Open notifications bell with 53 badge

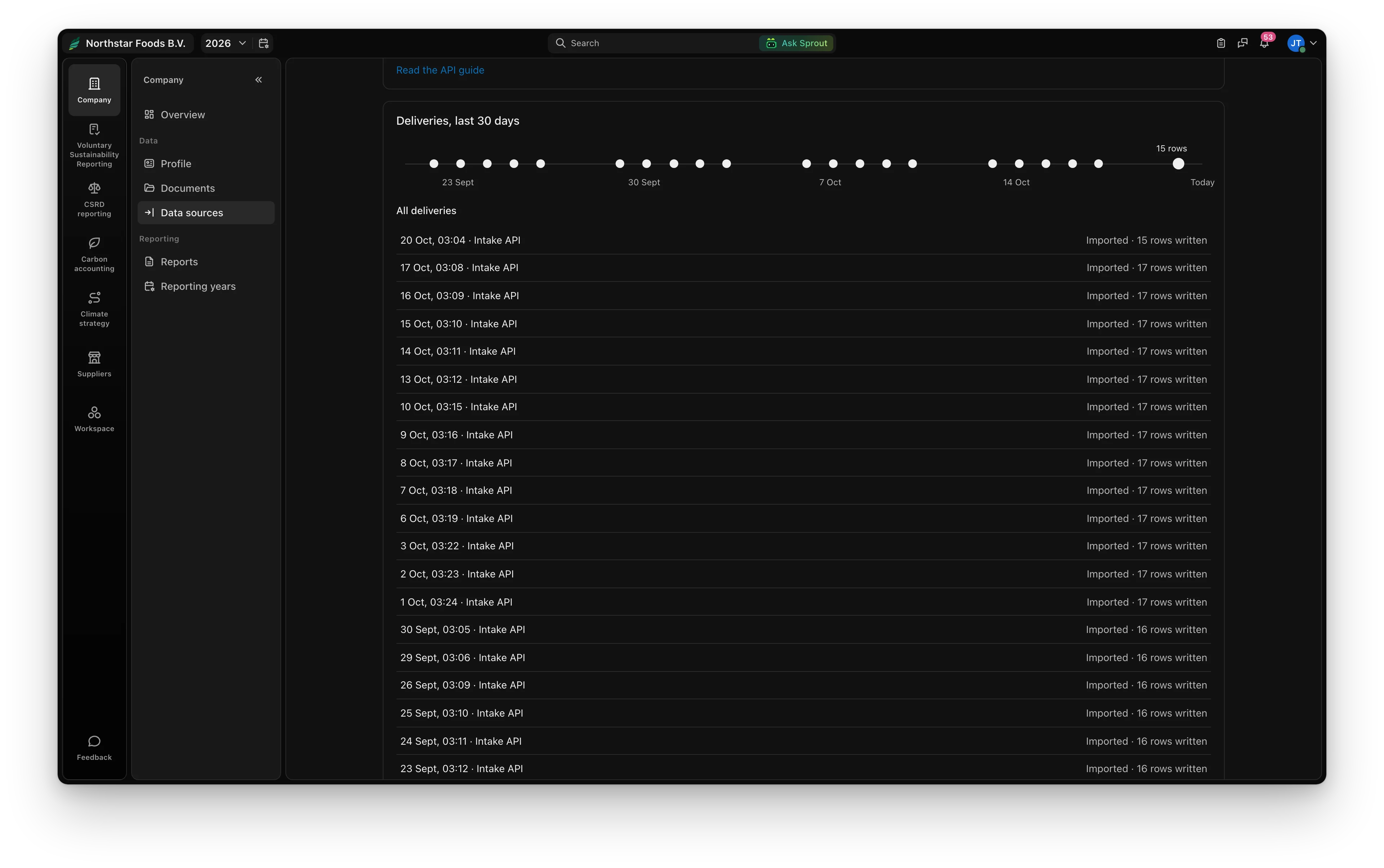(1265, 43)
